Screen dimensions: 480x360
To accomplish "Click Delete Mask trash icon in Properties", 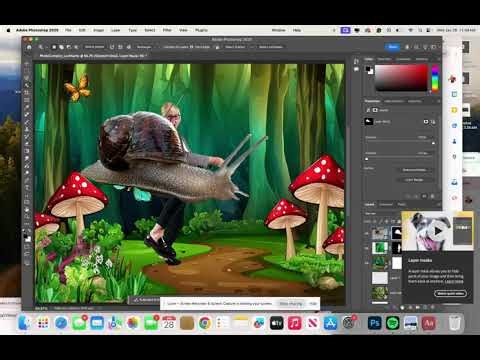I will coord(433,196).
